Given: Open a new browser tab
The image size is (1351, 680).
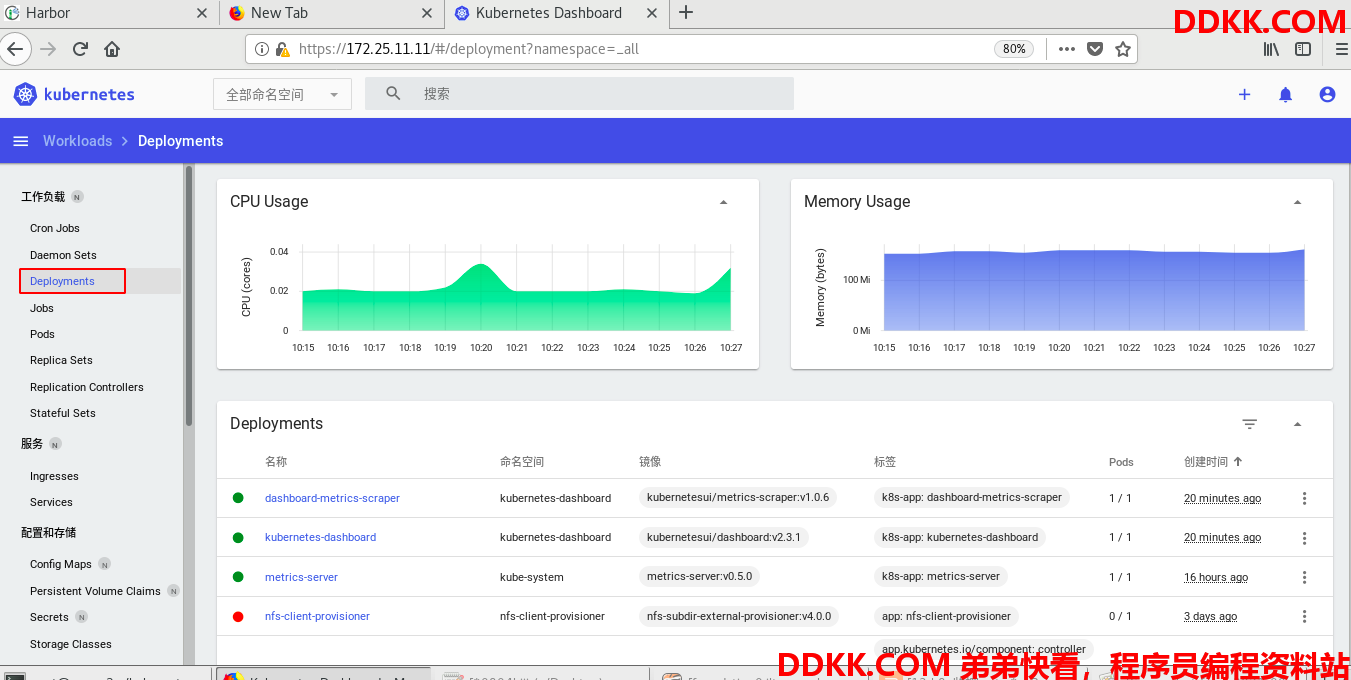Looking at the screenshot, I should pos(686,12).
